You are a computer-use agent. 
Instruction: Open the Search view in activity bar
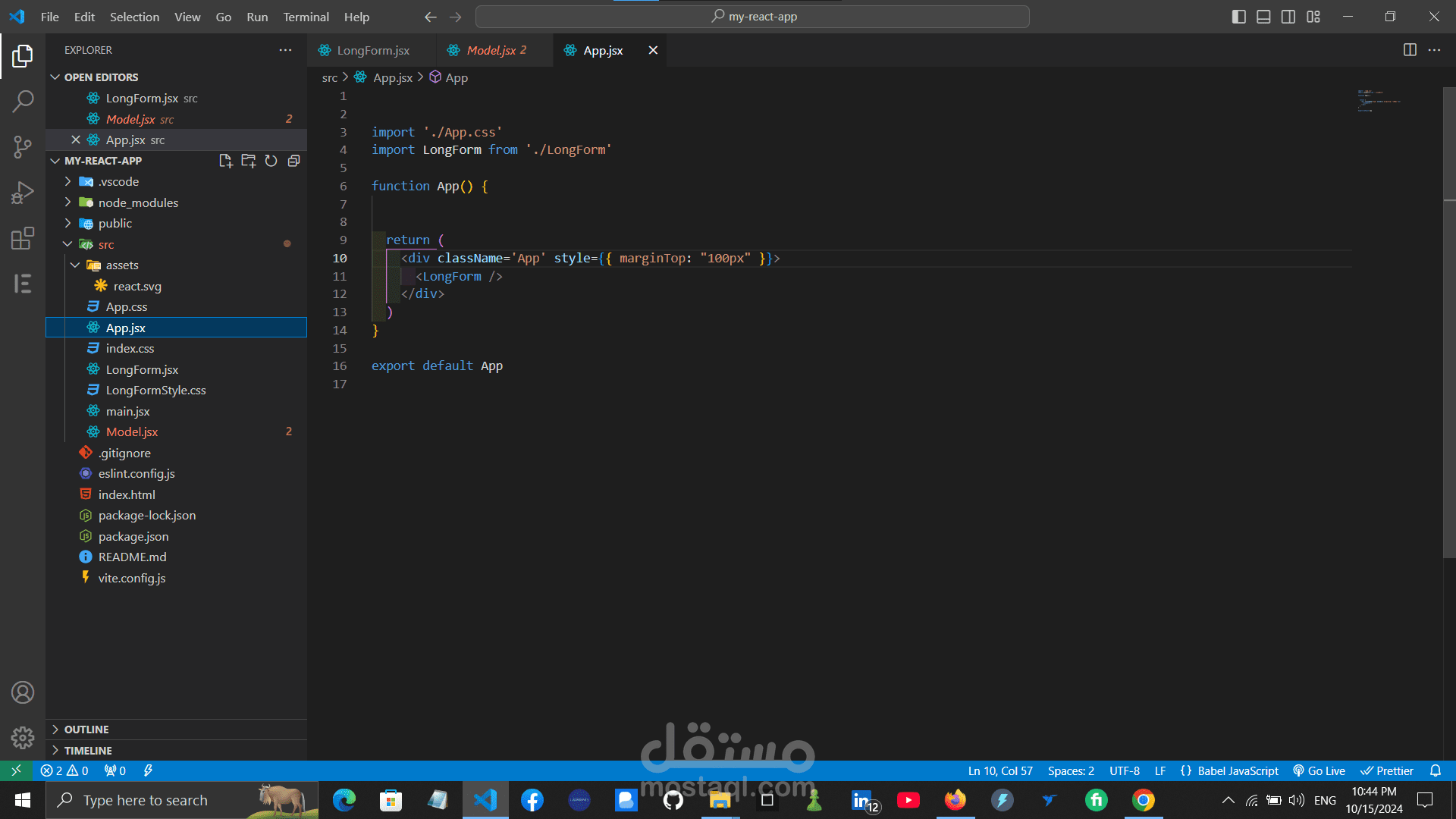23,101
